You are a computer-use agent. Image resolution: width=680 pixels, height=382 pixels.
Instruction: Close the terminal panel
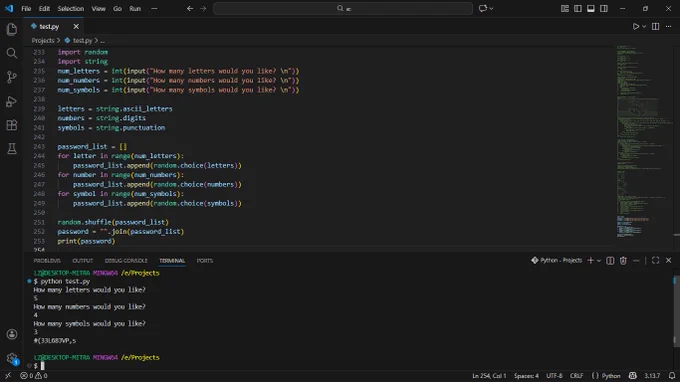(x=668, y=260)
